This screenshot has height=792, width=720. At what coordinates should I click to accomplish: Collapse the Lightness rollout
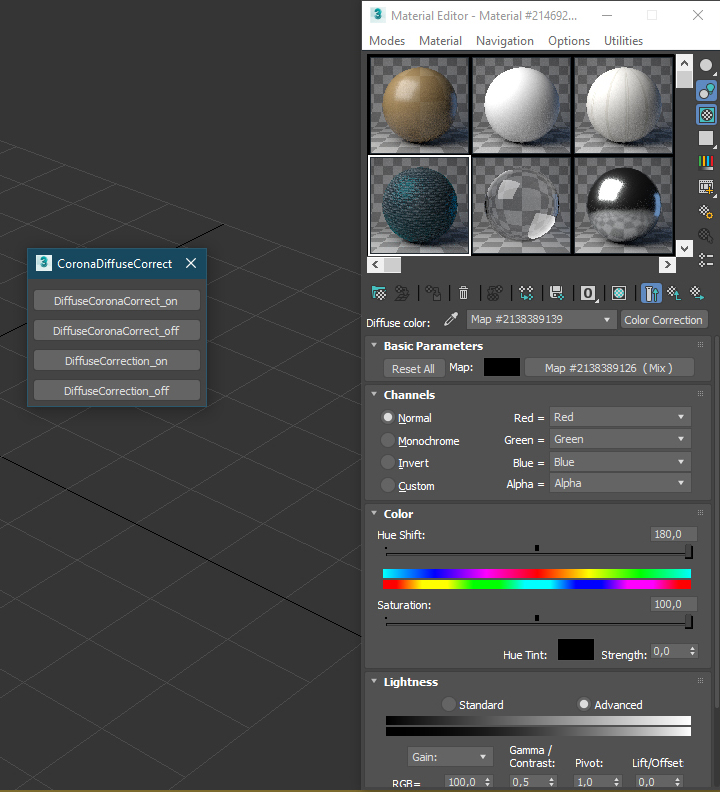point(374,681)
